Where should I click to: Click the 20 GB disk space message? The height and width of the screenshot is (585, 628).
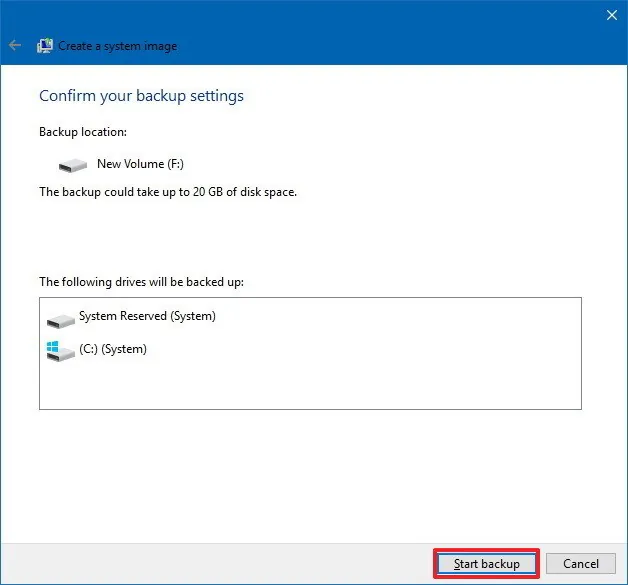tap(168, 192)
